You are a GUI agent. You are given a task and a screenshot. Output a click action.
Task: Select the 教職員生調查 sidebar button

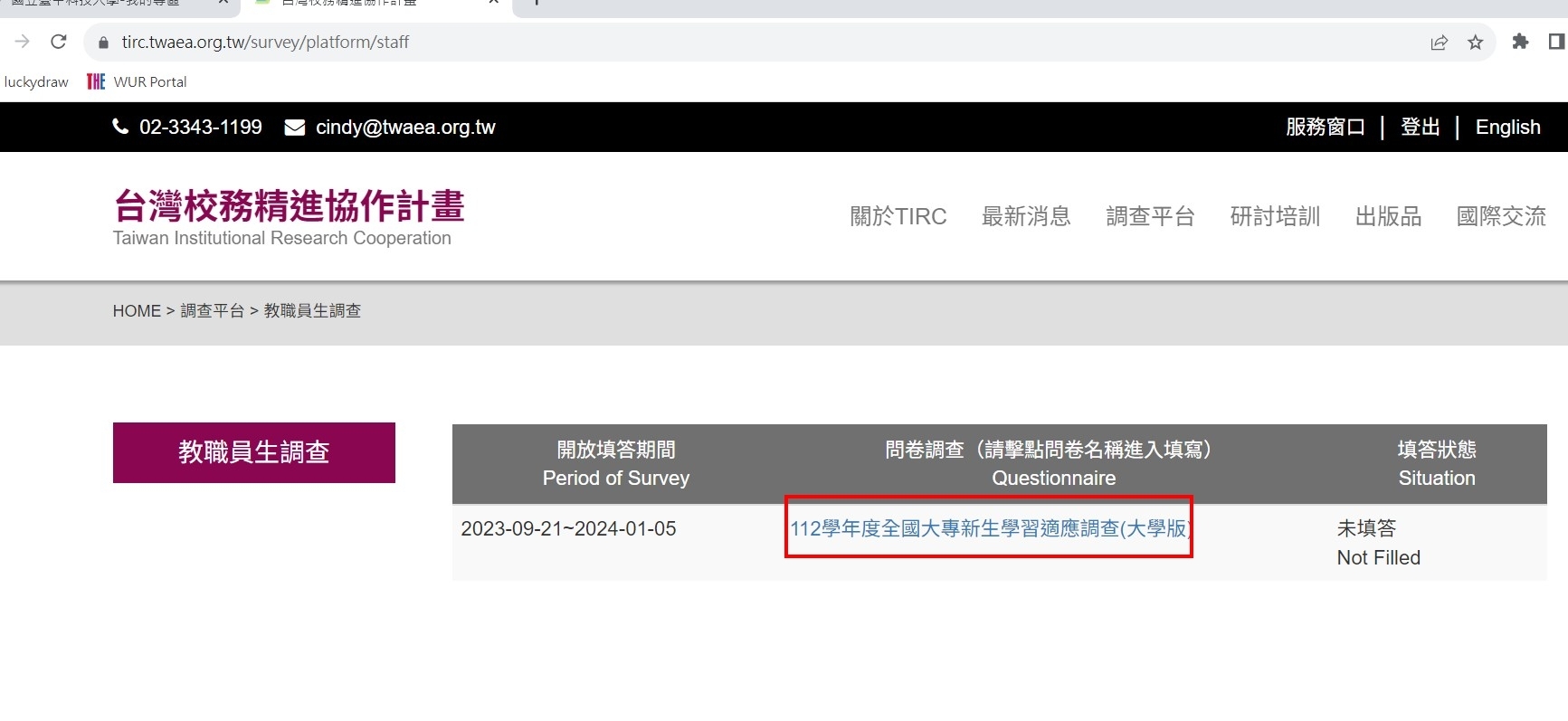click(254, 452)
